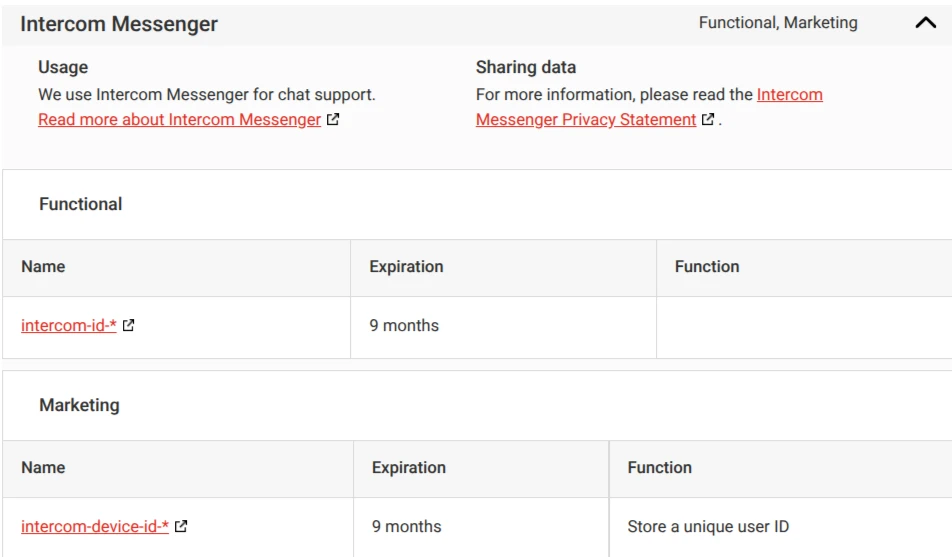Click external-link icon next to intercom-device-id-*
This screenshot has width=952, height=557.
(x=181, y=526)
